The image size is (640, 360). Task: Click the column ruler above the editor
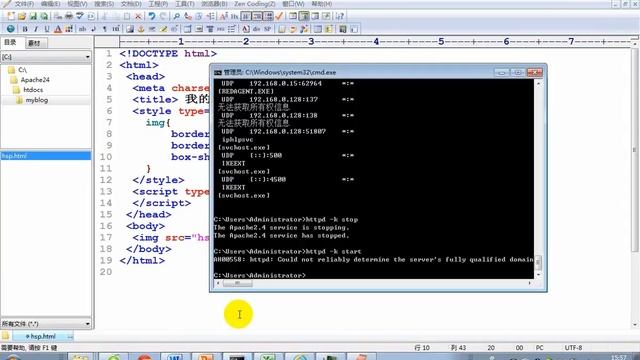click(x=376, y=41)
